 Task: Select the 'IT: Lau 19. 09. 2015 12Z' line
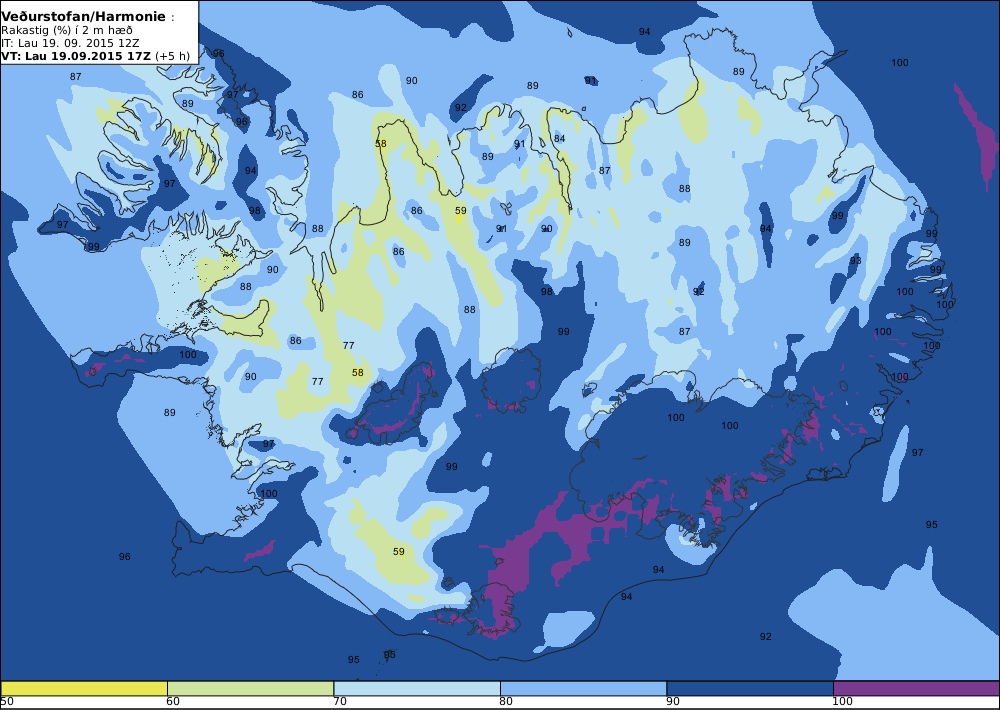click(x=70, y=43)
